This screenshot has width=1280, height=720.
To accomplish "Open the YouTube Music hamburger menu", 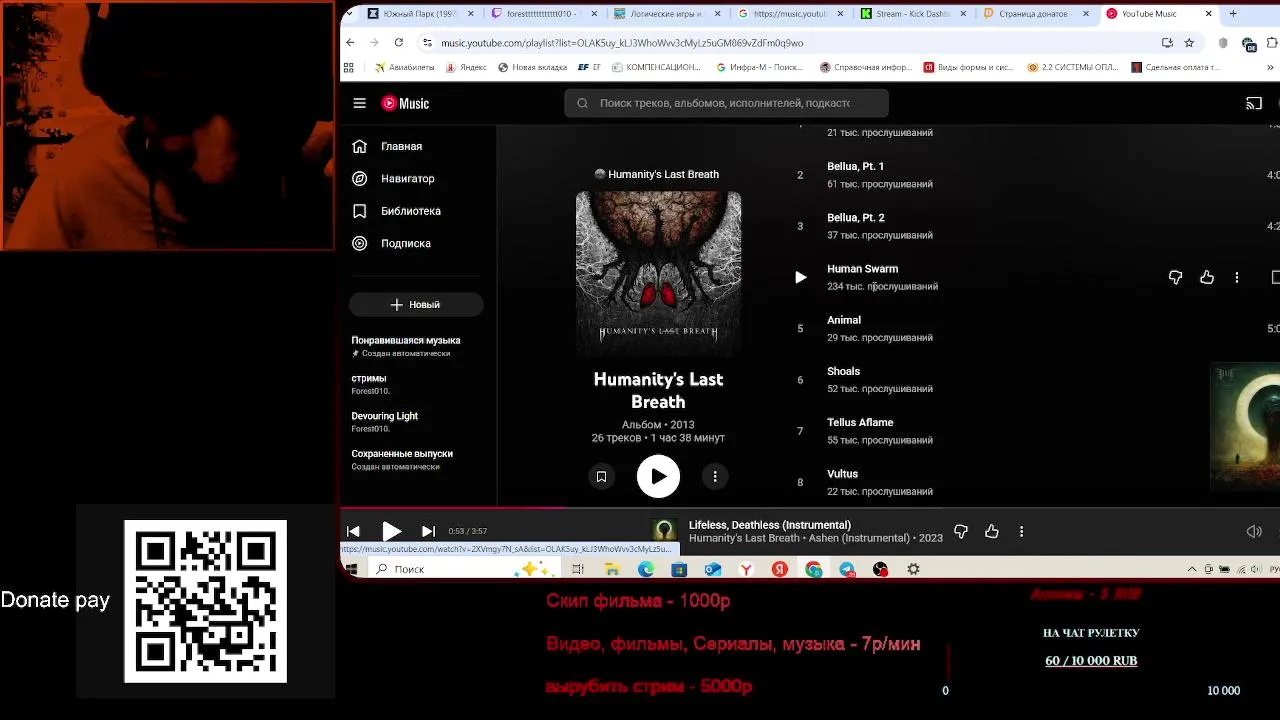I will tap(360, 103).
